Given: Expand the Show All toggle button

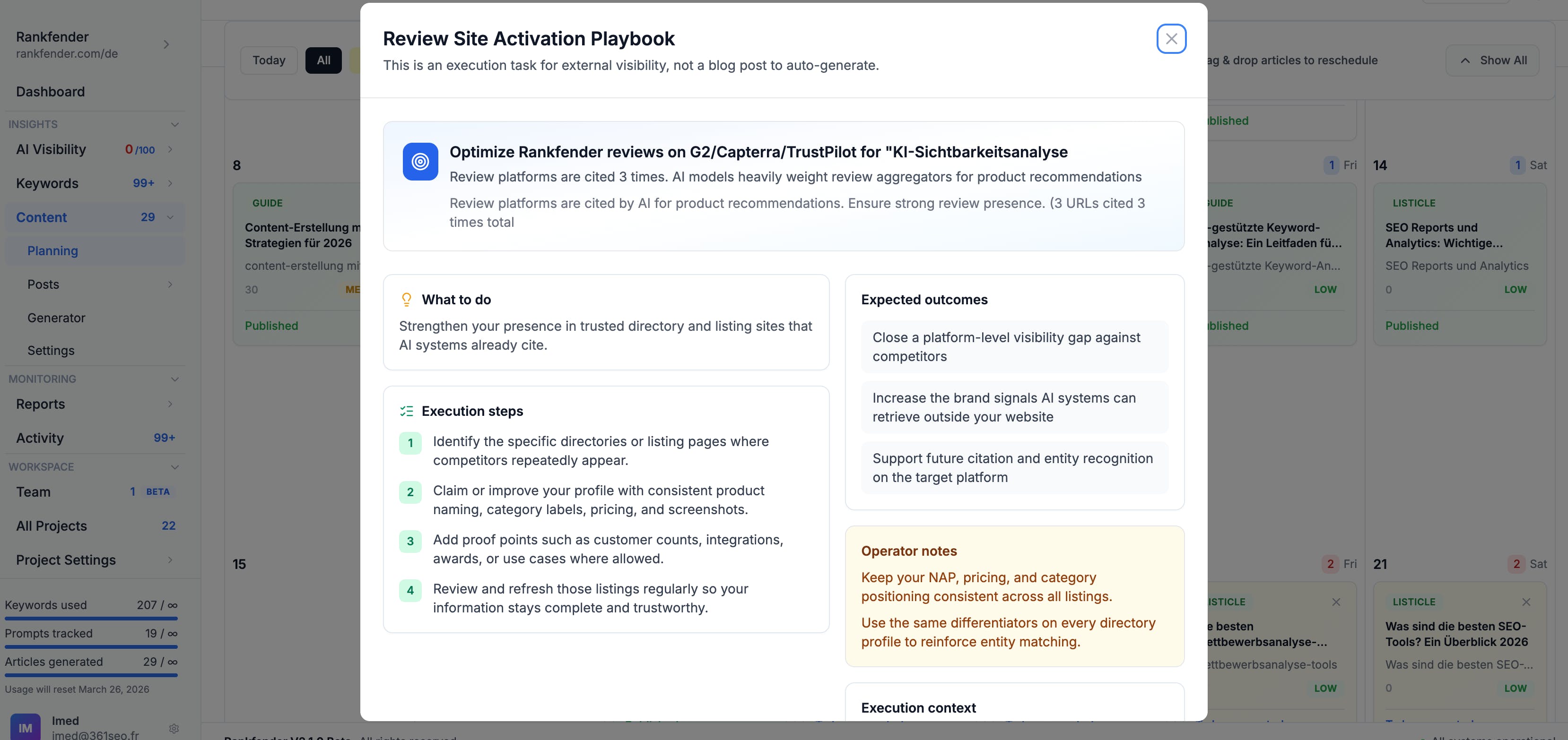Looking at the screenshot, I should (x=1492, y=60).
